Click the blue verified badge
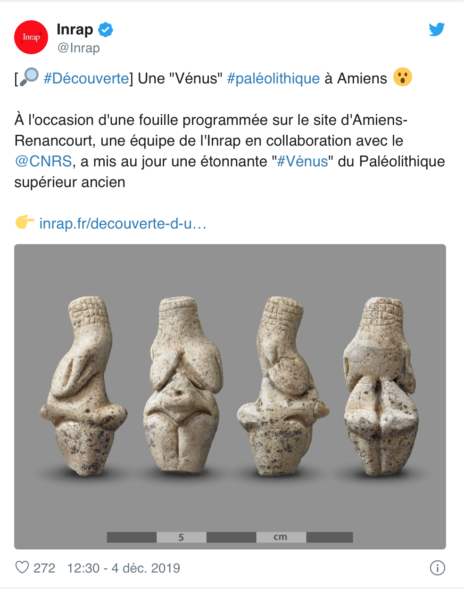Image resolution: width=464 pixels, height=590 pixels. click(x=105, y=29)
